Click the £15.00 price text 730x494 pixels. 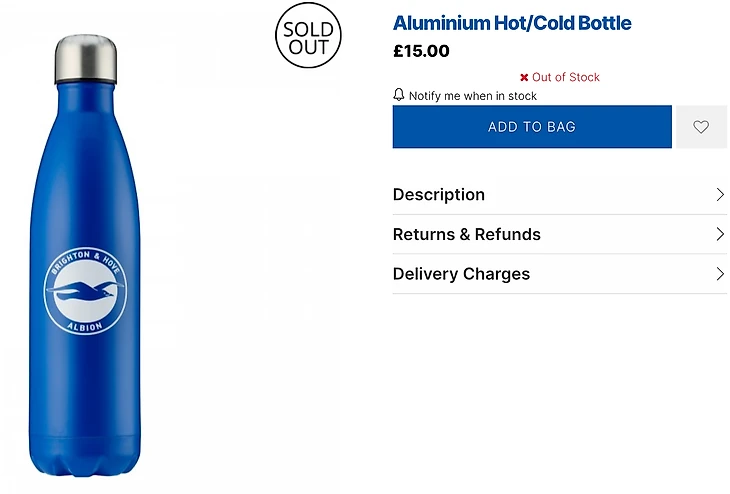pos(421,51)
